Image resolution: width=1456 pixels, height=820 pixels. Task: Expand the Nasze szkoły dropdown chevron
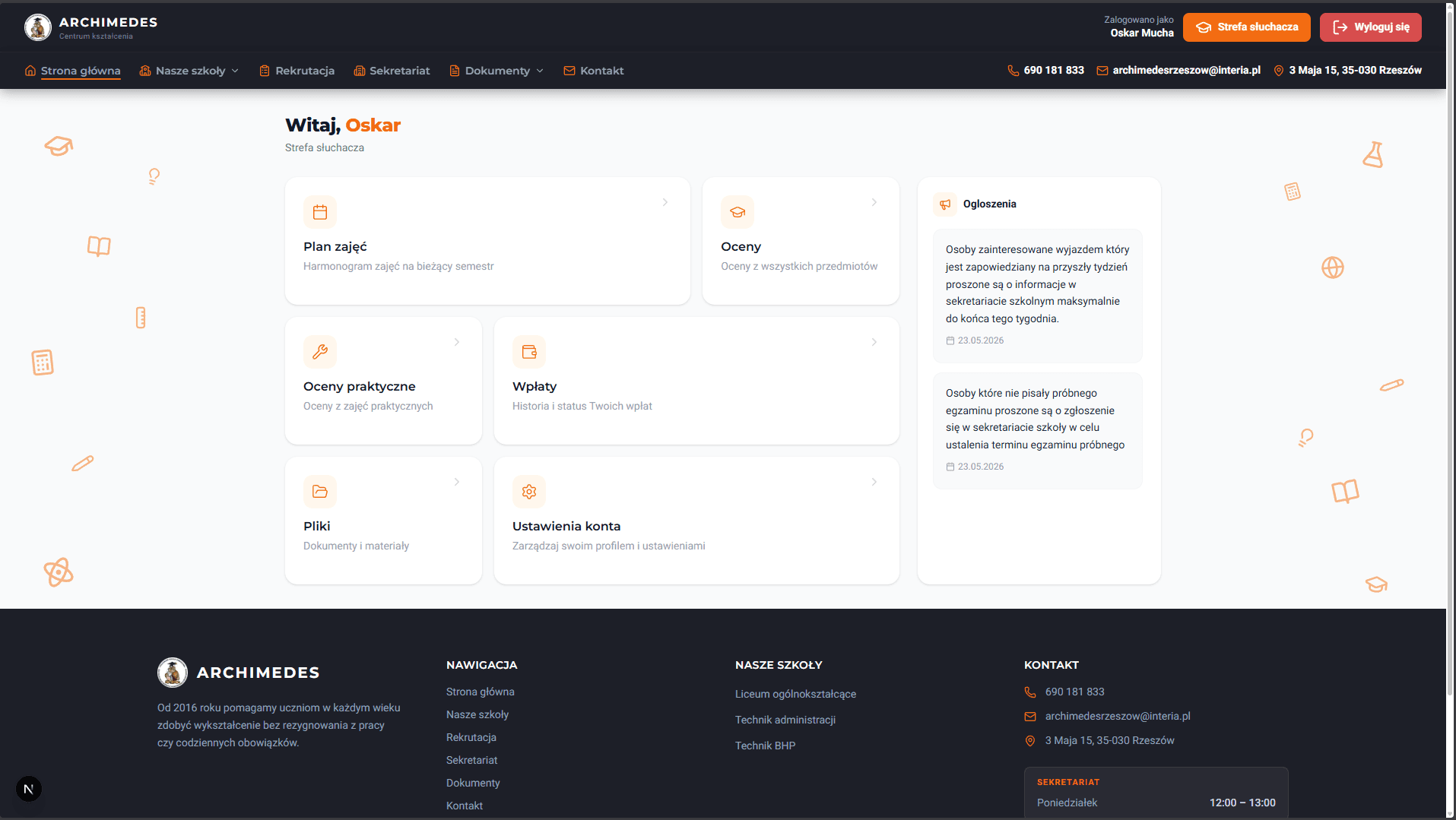(x=235, y=71)
